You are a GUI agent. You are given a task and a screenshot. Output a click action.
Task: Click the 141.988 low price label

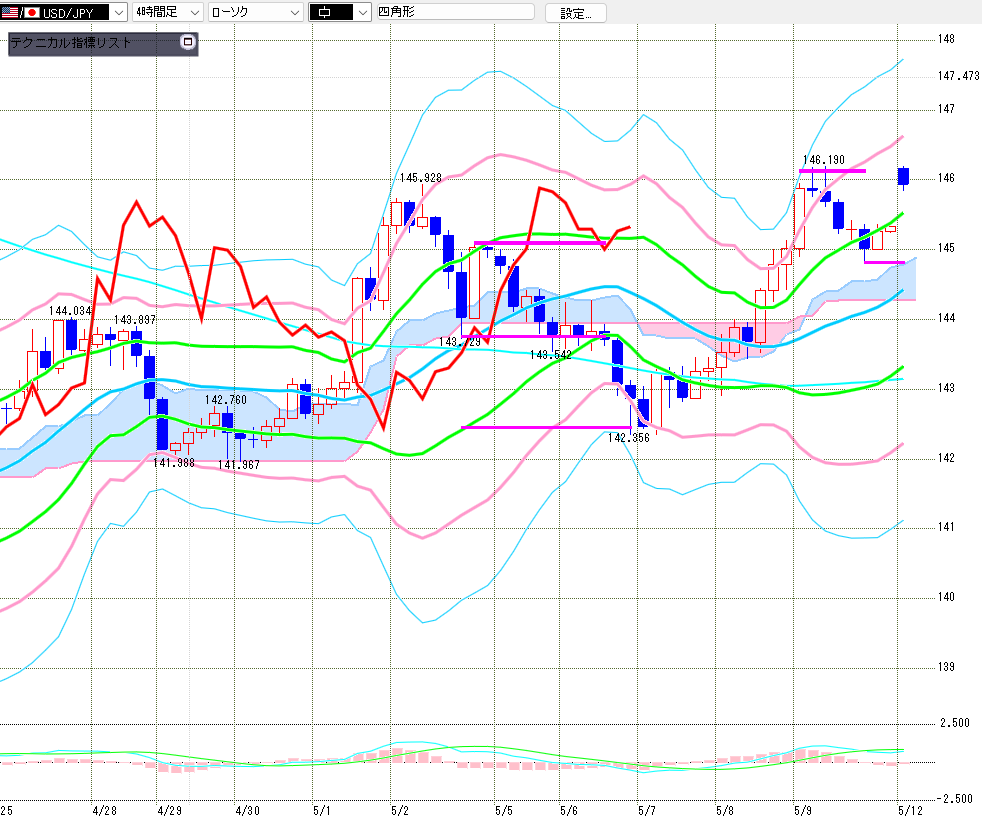tap(174, 463)
